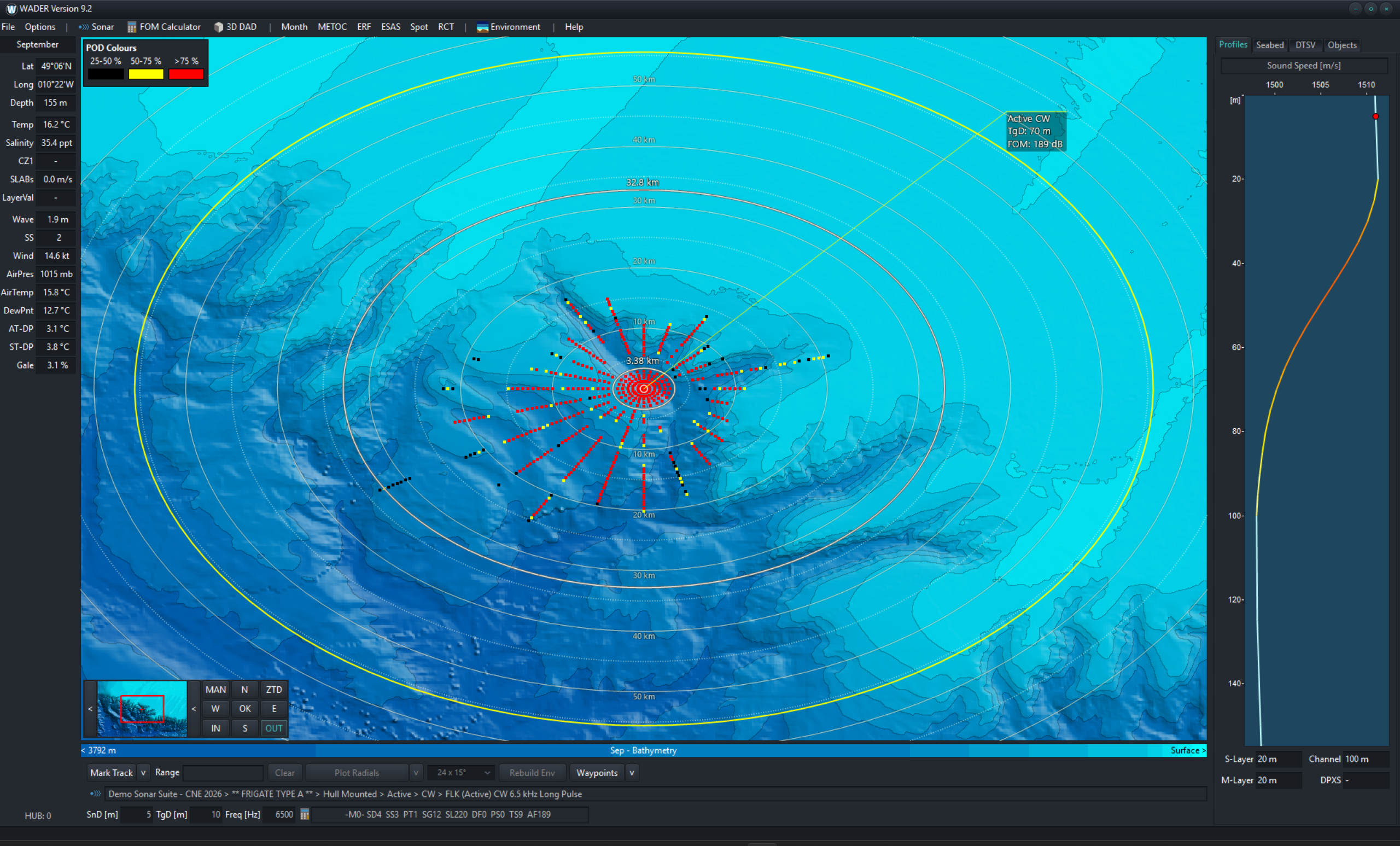Click the black 25-50 % POD swatch
This screenshot has width=1400, height=846.
106,74
